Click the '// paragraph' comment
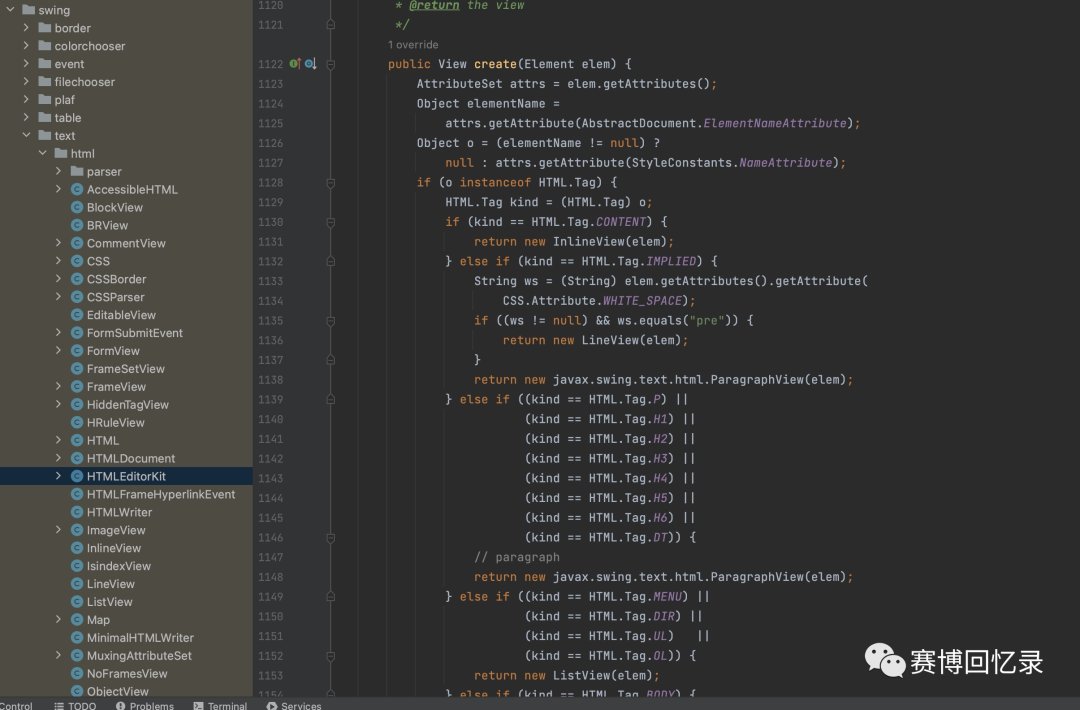1080x710 pixels. (517, 557)
